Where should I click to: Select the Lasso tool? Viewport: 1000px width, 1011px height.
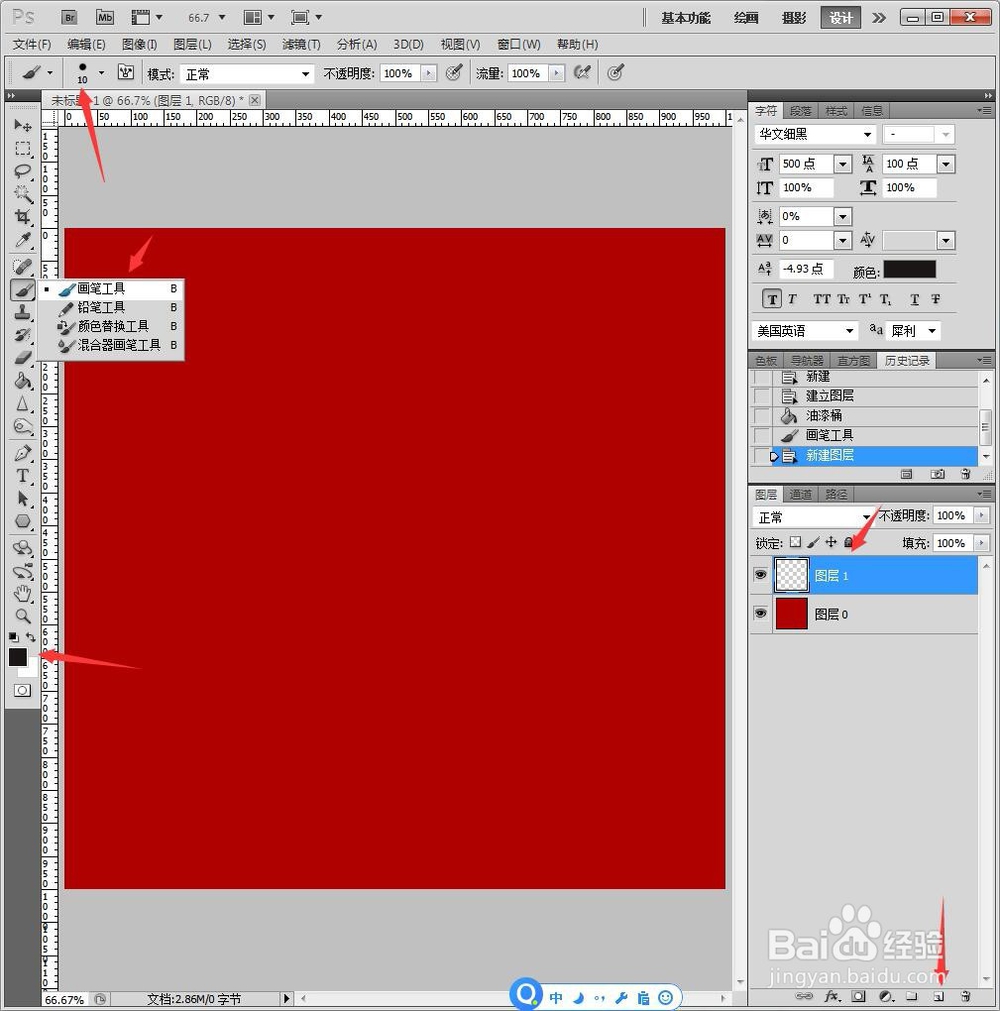point(23,171)
